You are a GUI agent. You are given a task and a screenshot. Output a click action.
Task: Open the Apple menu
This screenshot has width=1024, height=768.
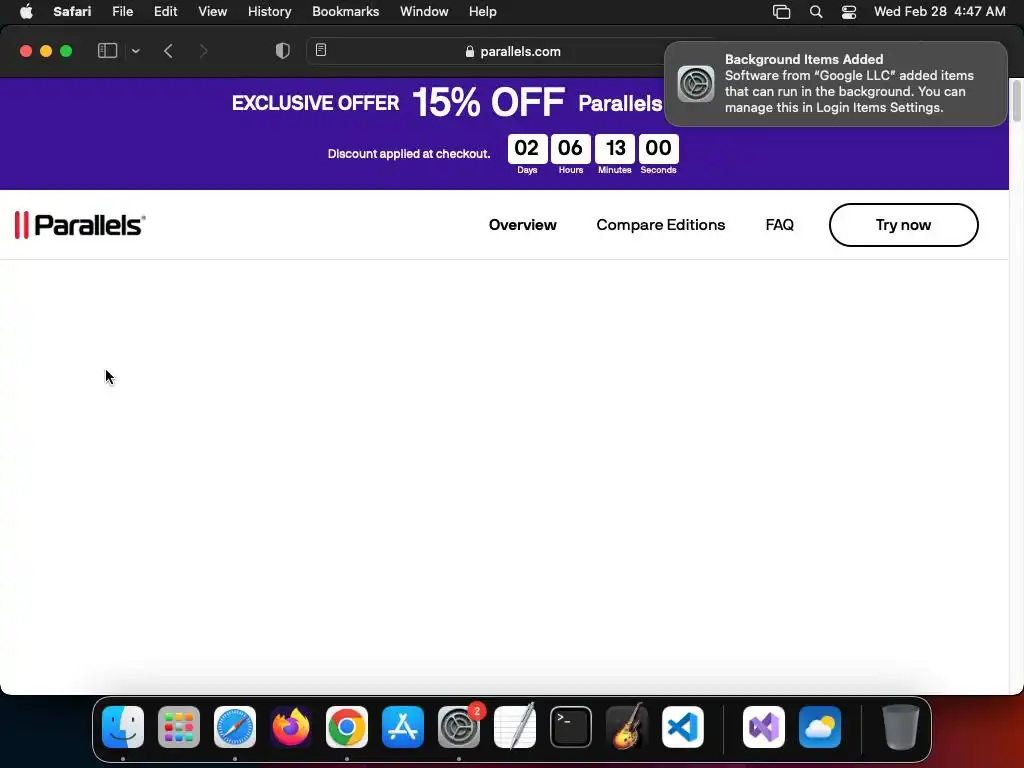point(26,11)
